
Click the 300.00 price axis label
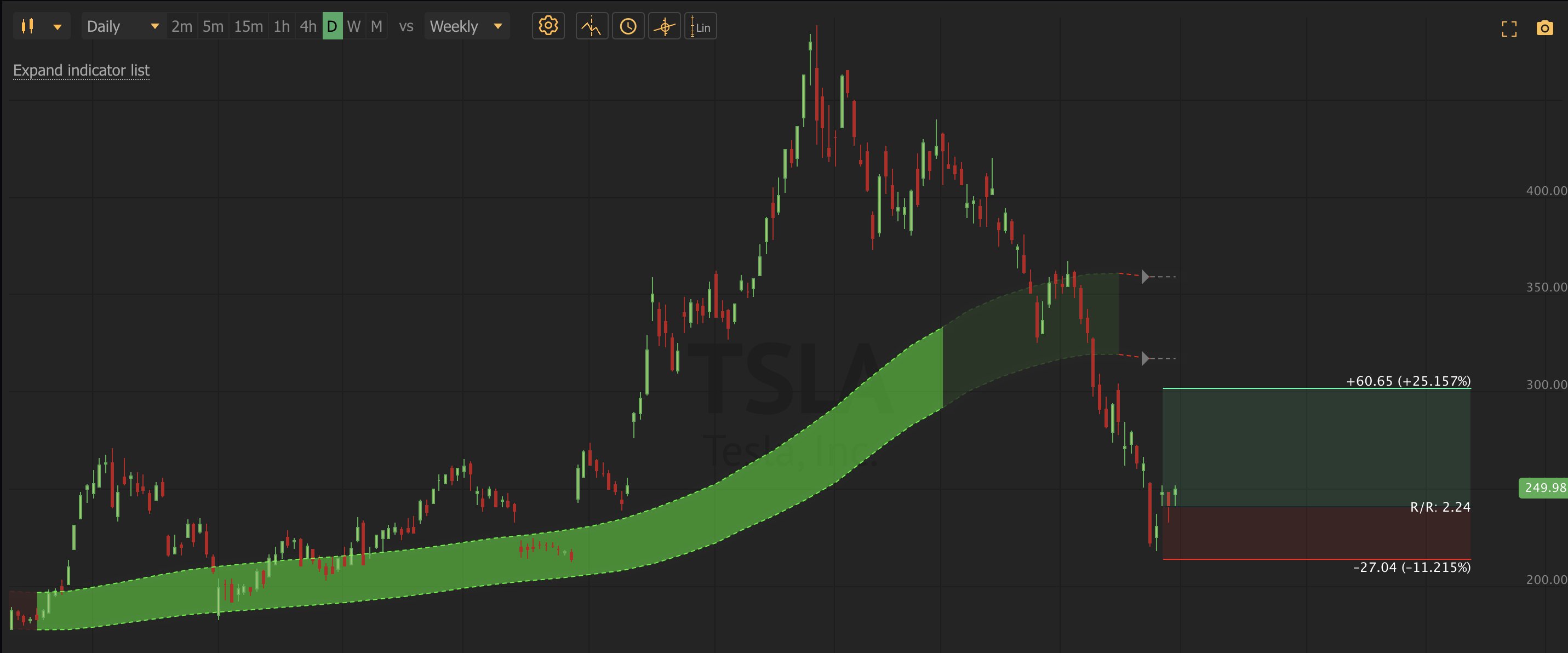pos(1546,385)
